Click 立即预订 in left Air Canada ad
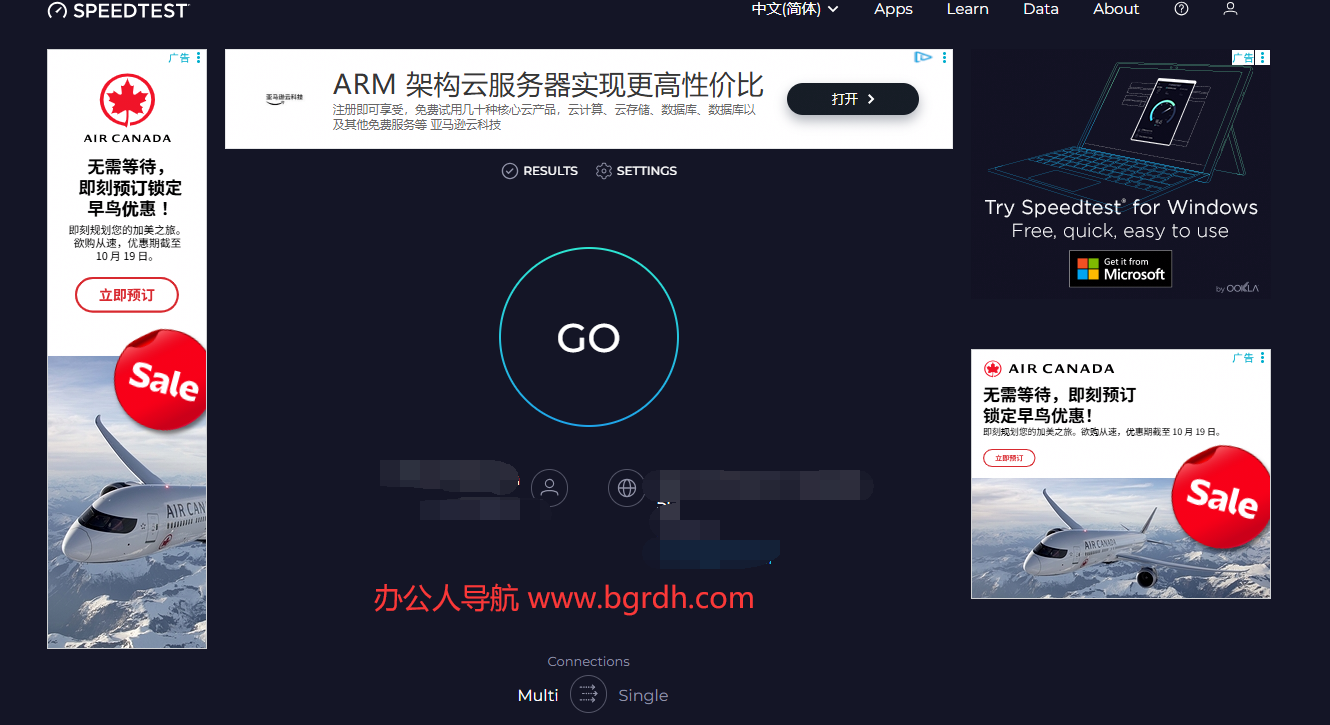Screen dimensions: 1330x725 click(x=127, y=295)
